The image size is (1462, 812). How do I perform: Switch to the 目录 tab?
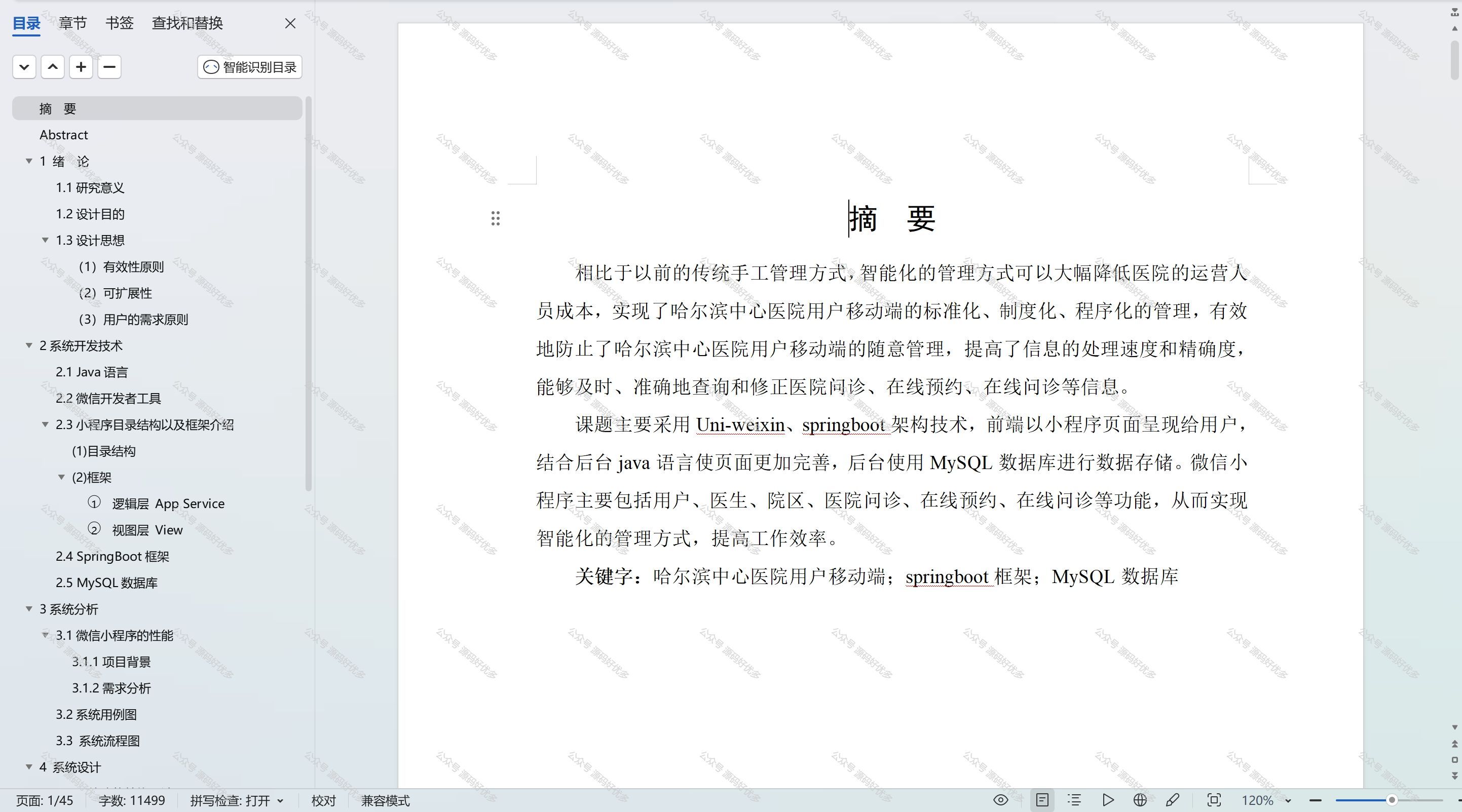pos(26,23)
